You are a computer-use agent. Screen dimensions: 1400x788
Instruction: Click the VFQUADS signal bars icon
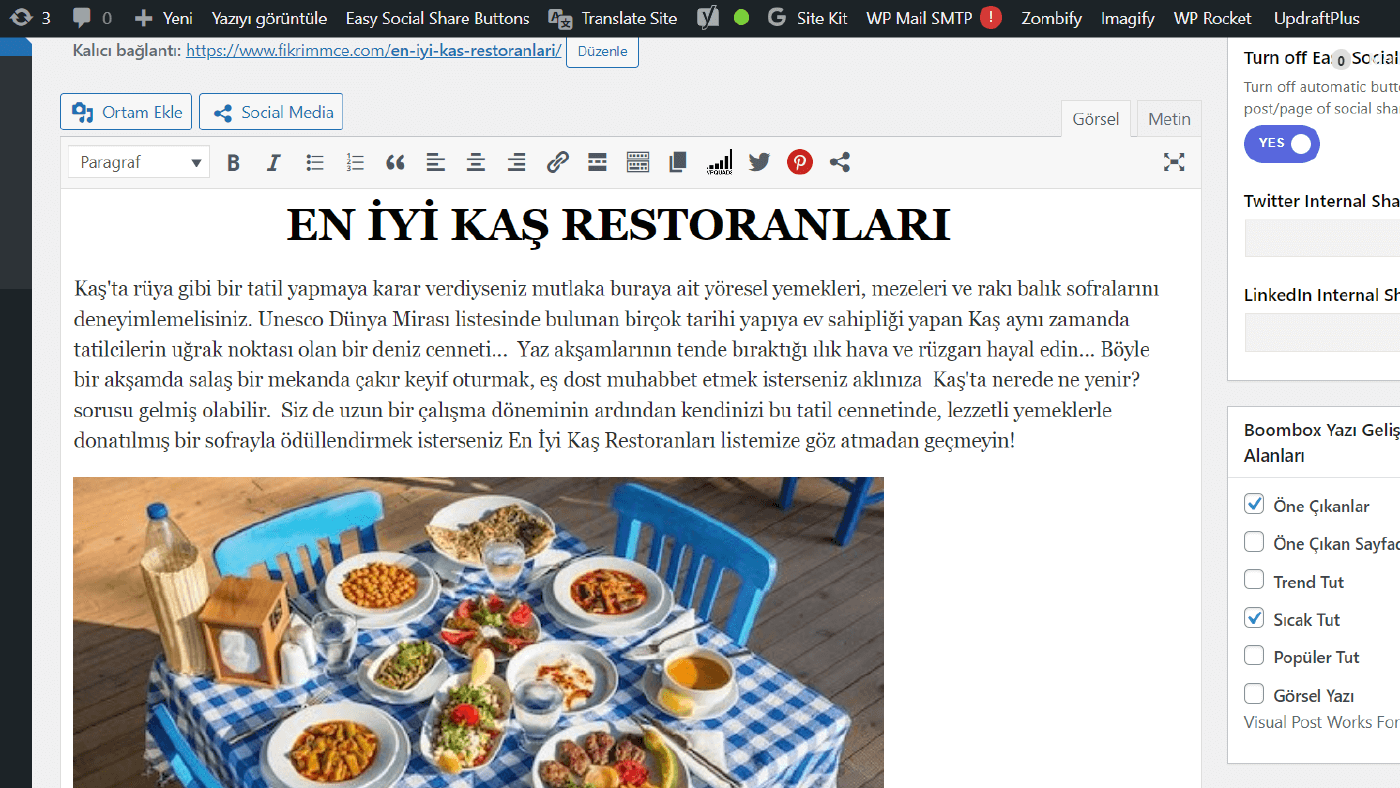tap(719, 162)
